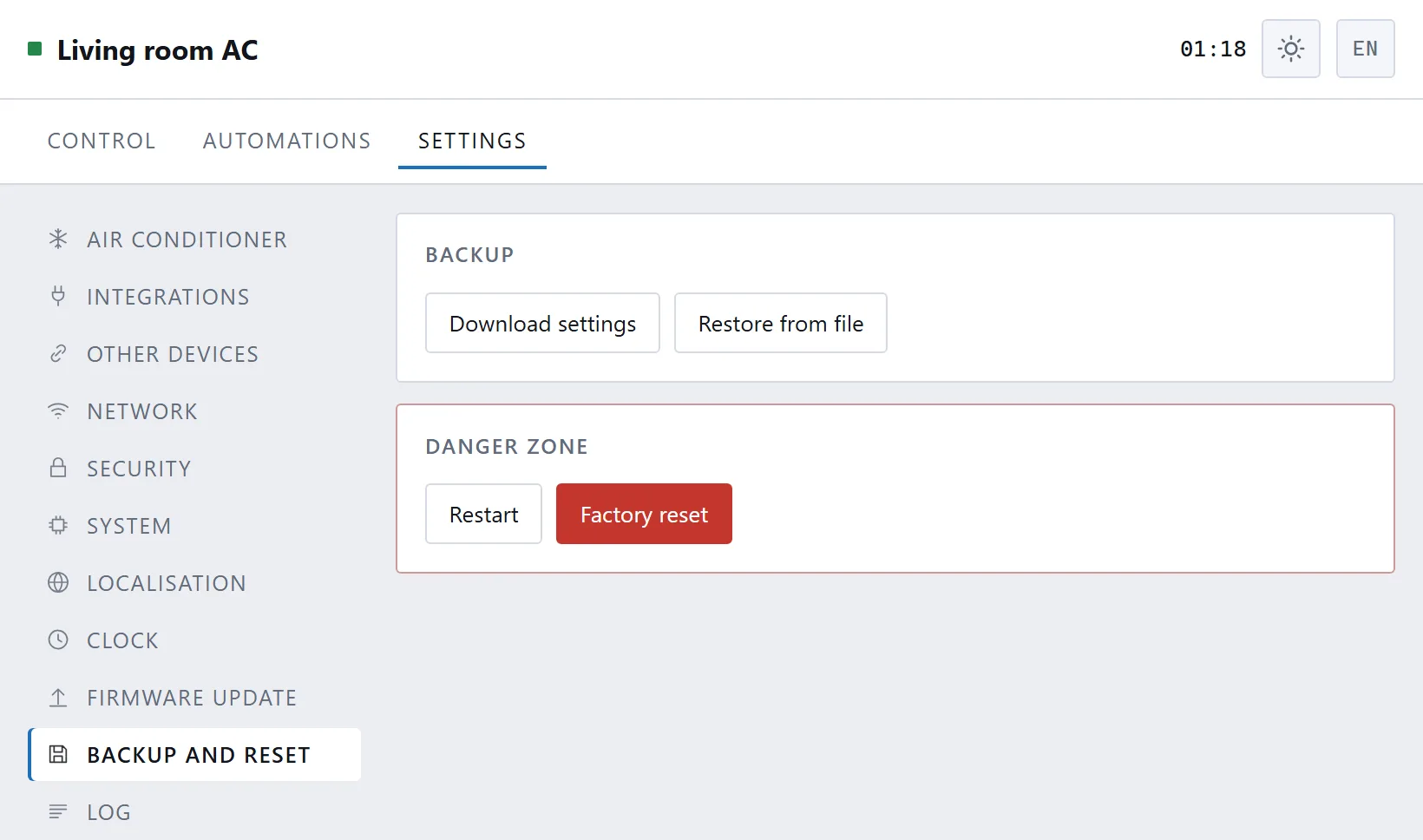The height and width of the screenshot is (840, 1423).
Task: Toggle light/dark theme with sun button
Action: coord(1291,49)
